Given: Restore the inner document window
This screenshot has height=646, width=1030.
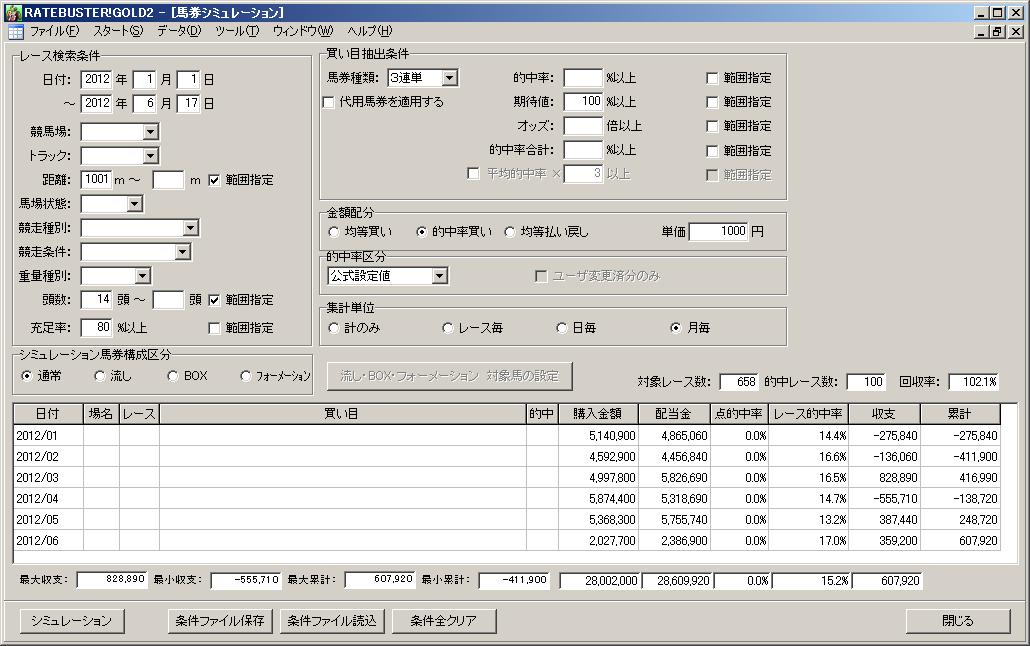Looking at the screenshot, I should 998,32.
